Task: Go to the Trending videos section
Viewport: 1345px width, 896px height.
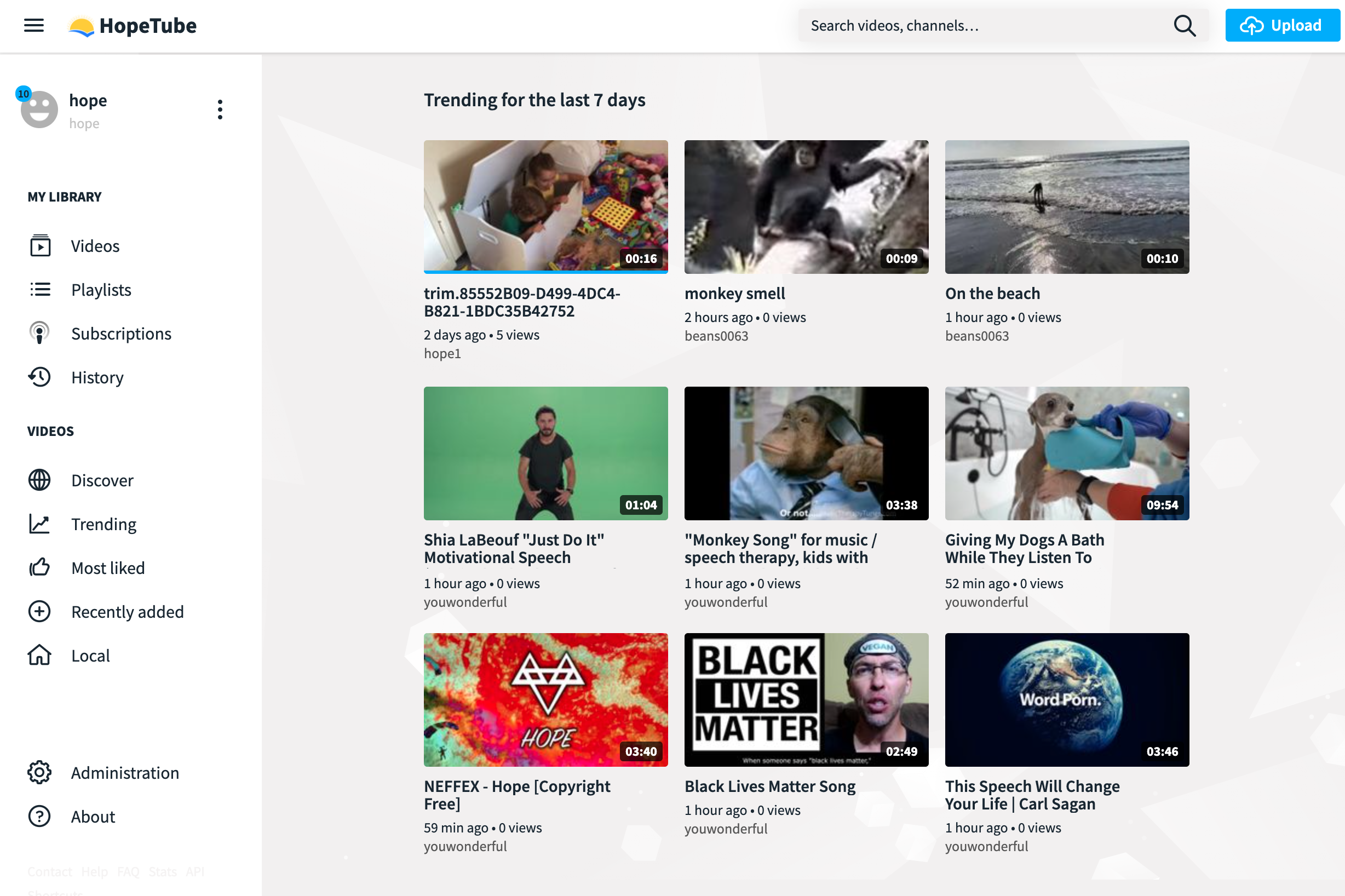Action: point(104,524)
